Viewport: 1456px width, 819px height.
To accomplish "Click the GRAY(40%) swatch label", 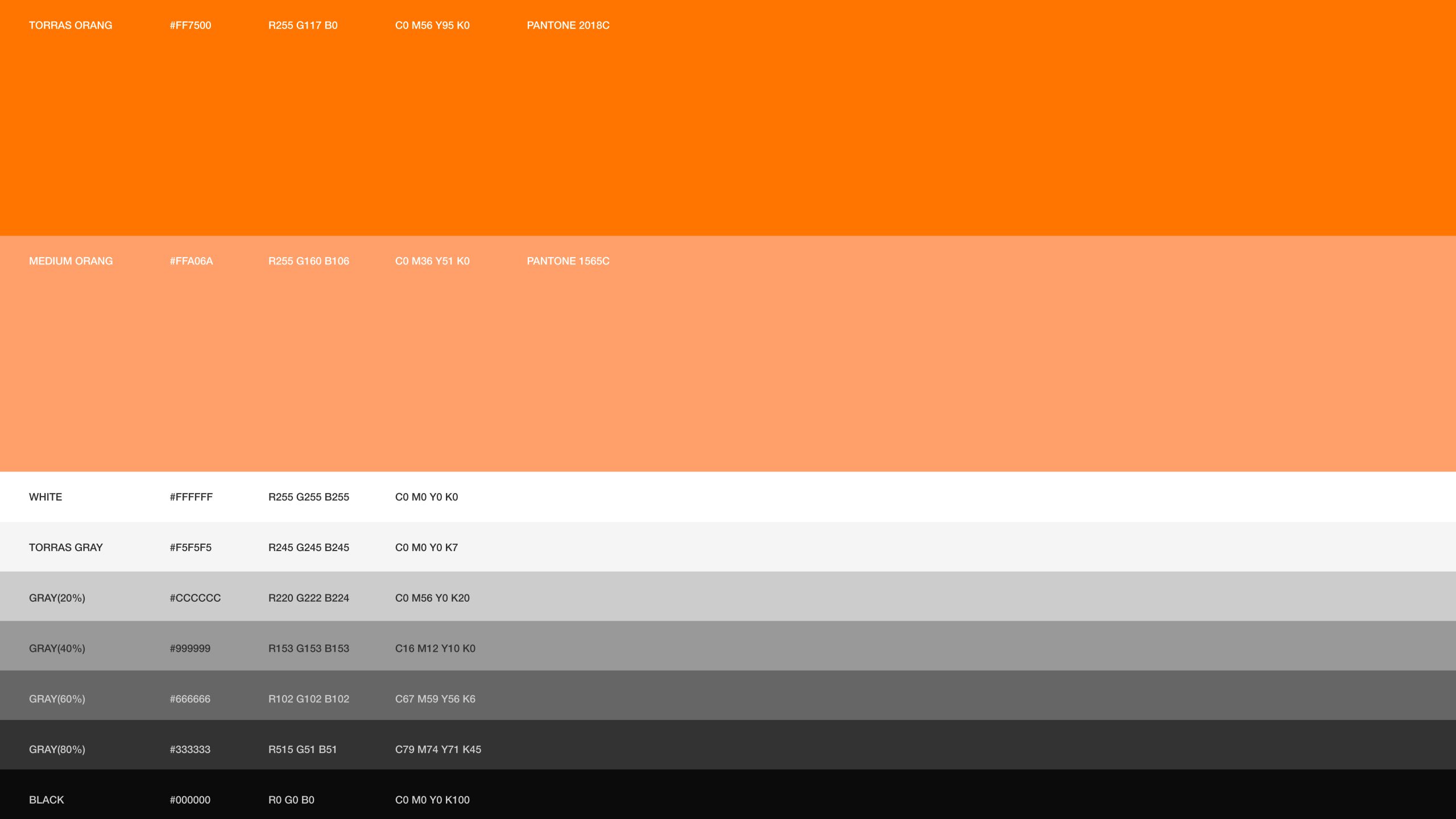I will 57,649.
